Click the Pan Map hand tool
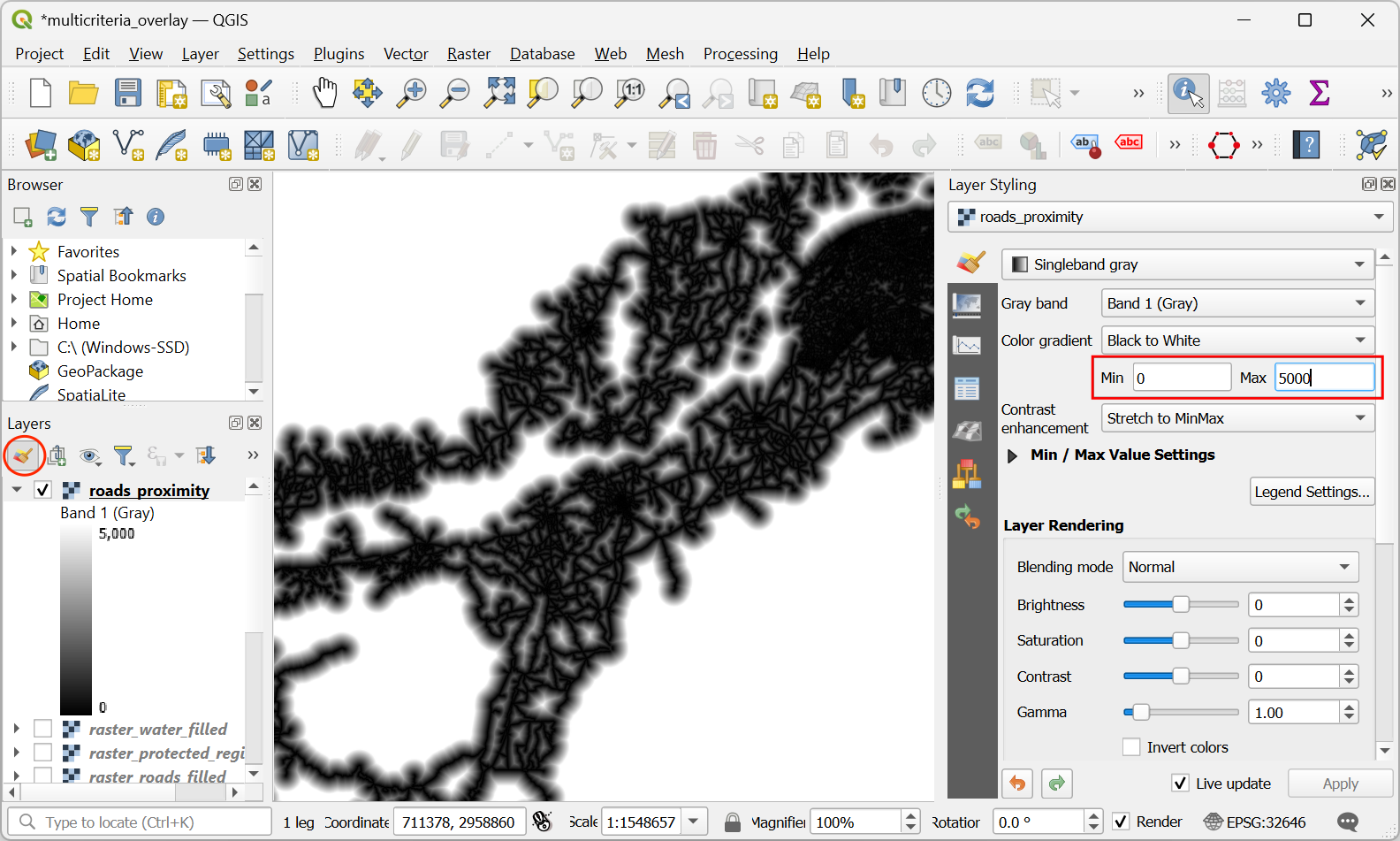The width and height of the screenshot is (1400, 841). tap(324, 93)
